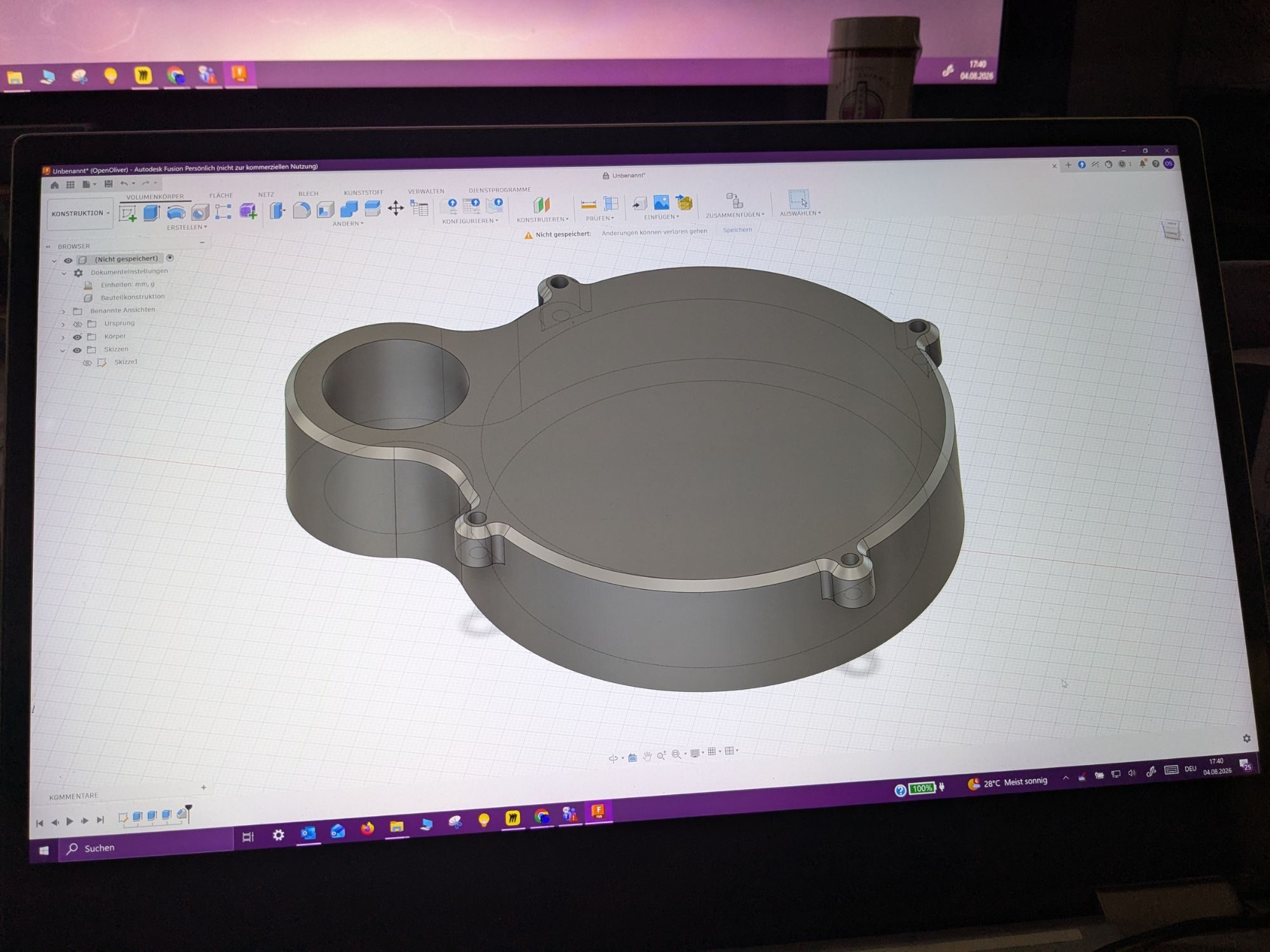Viewport: 1270px width, 952px height.
Task: Click the Insert Canvas image icon
Action: click(x=661, y=202)
